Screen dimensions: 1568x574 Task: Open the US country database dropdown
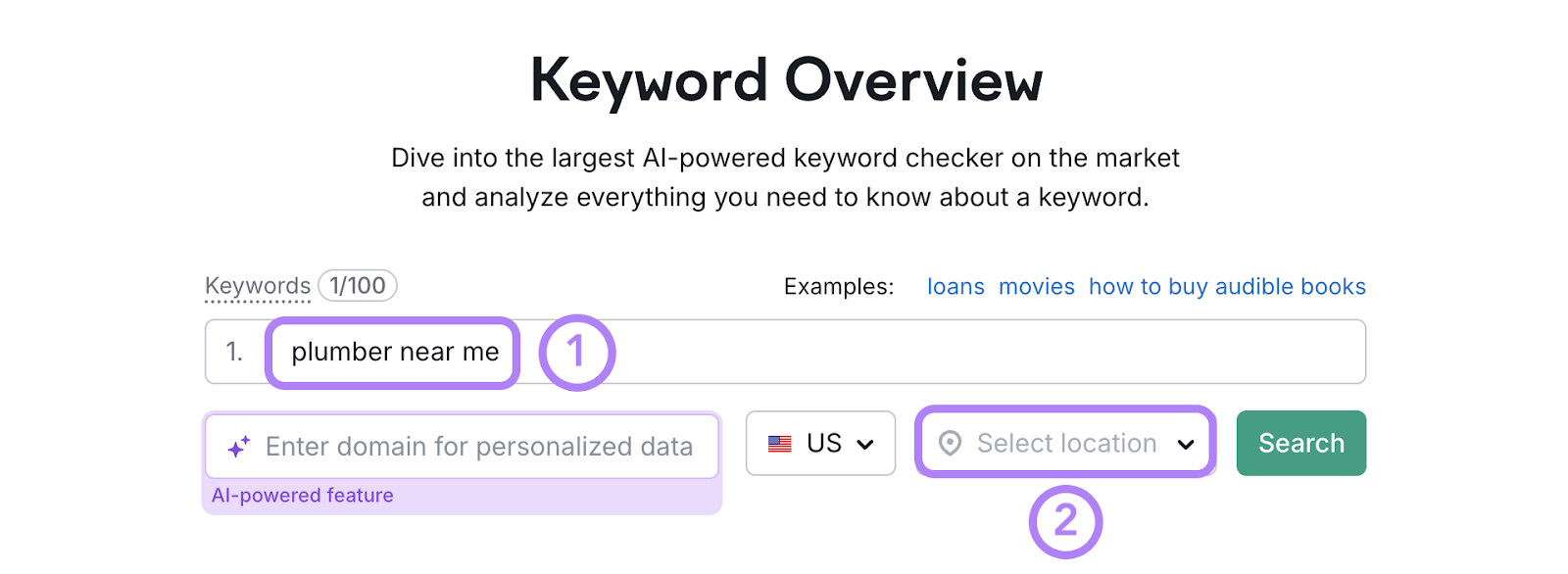(x=820, y=443)
